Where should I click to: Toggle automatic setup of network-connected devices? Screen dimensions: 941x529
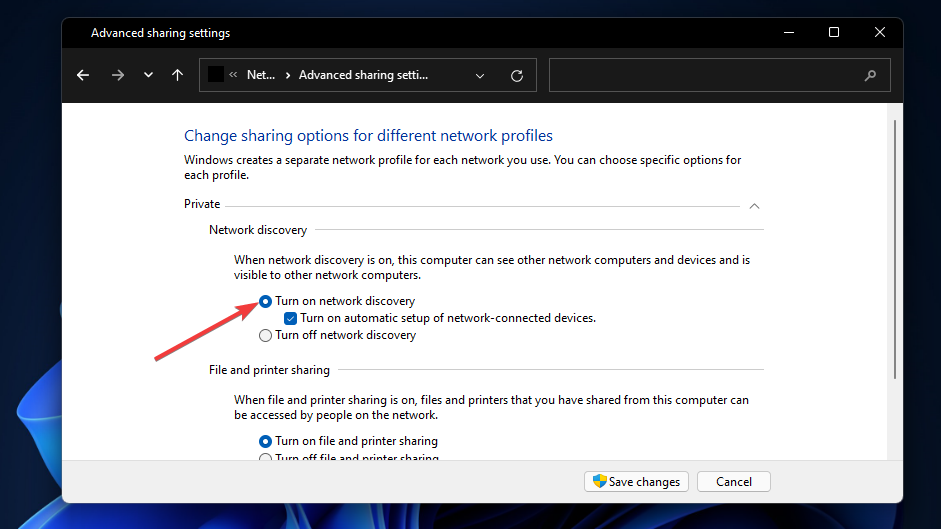290,318
